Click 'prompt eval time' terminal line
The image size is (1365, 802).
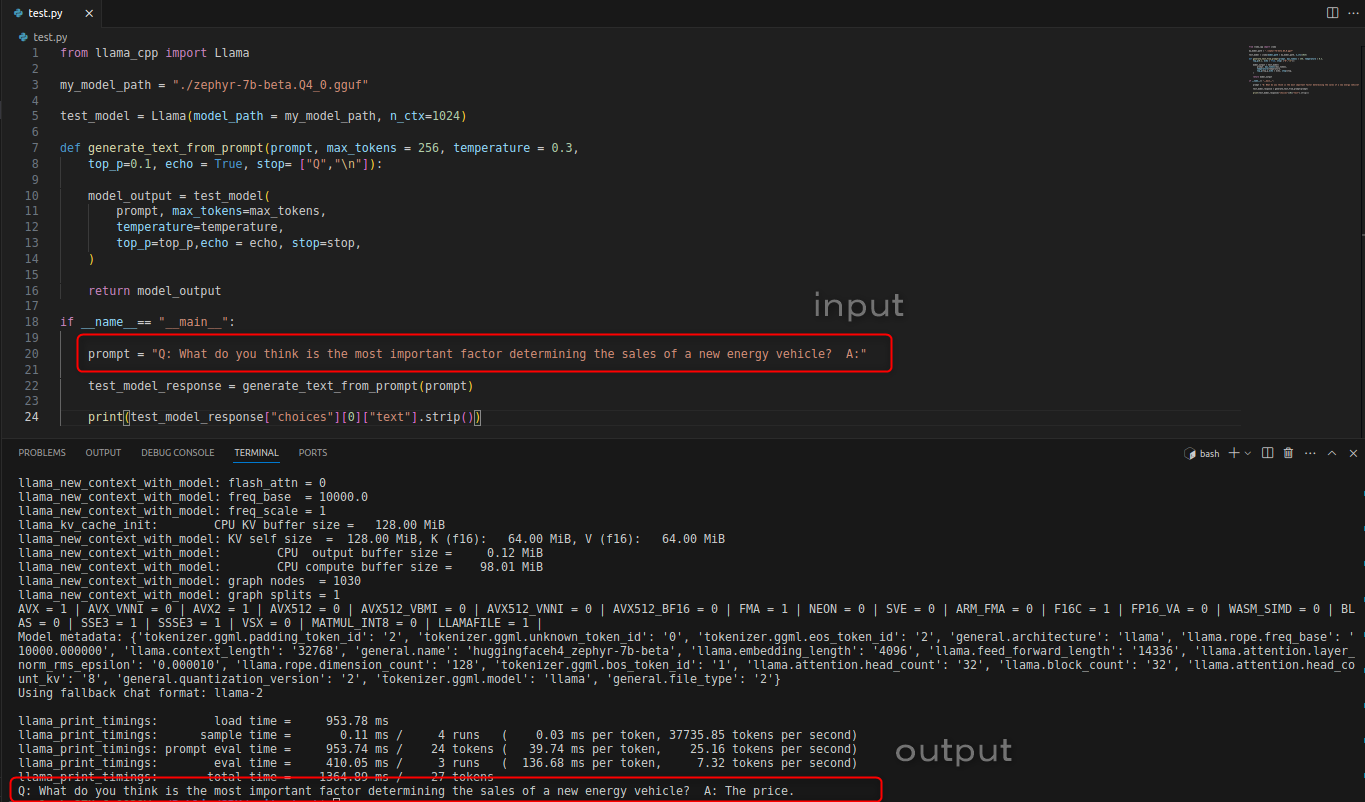pos(438,748)
